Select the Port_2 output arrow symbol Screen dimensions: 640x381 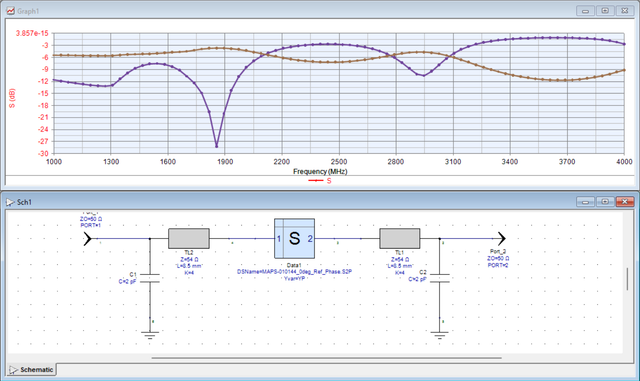502,238
